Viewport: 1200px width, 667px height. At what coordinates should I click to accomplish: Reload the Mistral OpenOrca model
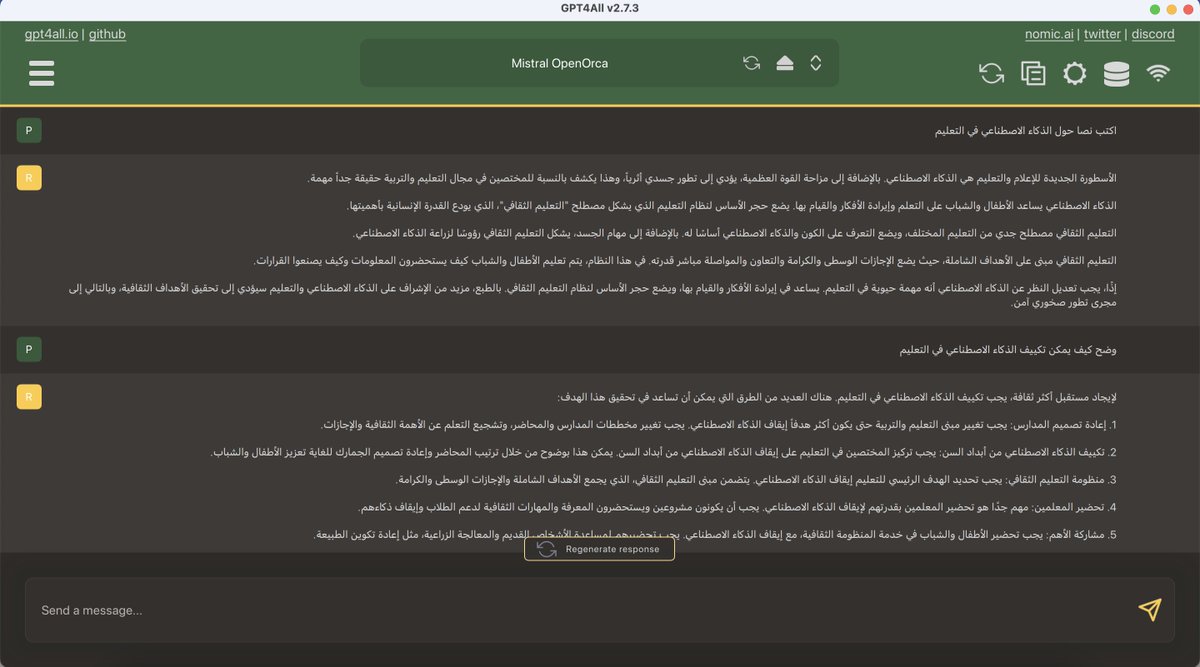[752, 63]
